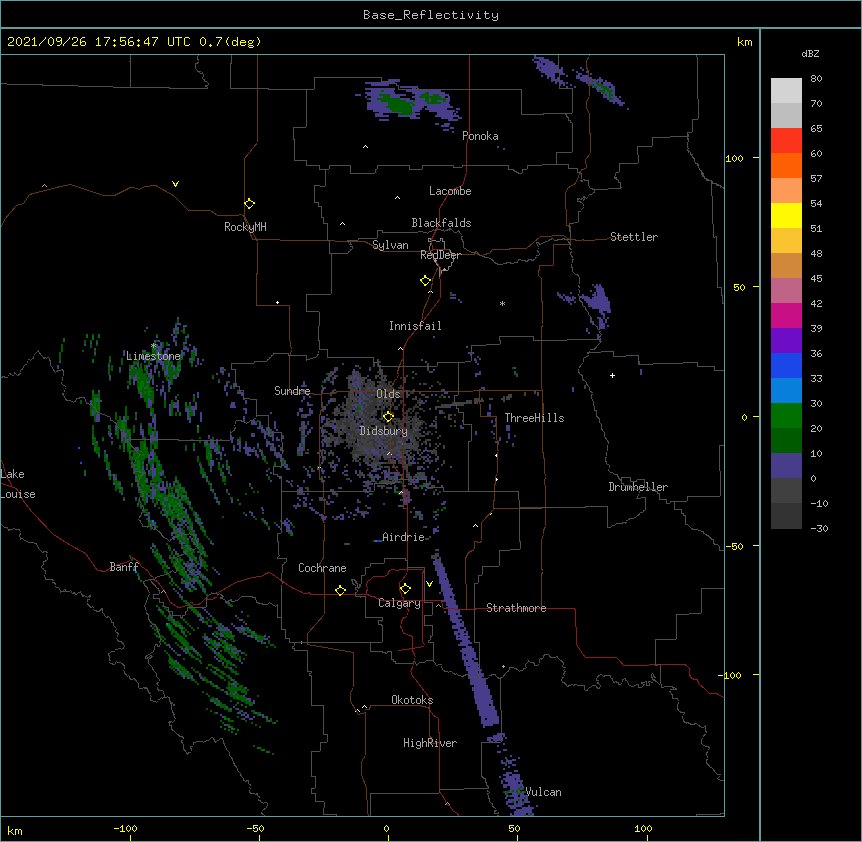Select the green 30 dBZ legend color

(x=786, y=416)
